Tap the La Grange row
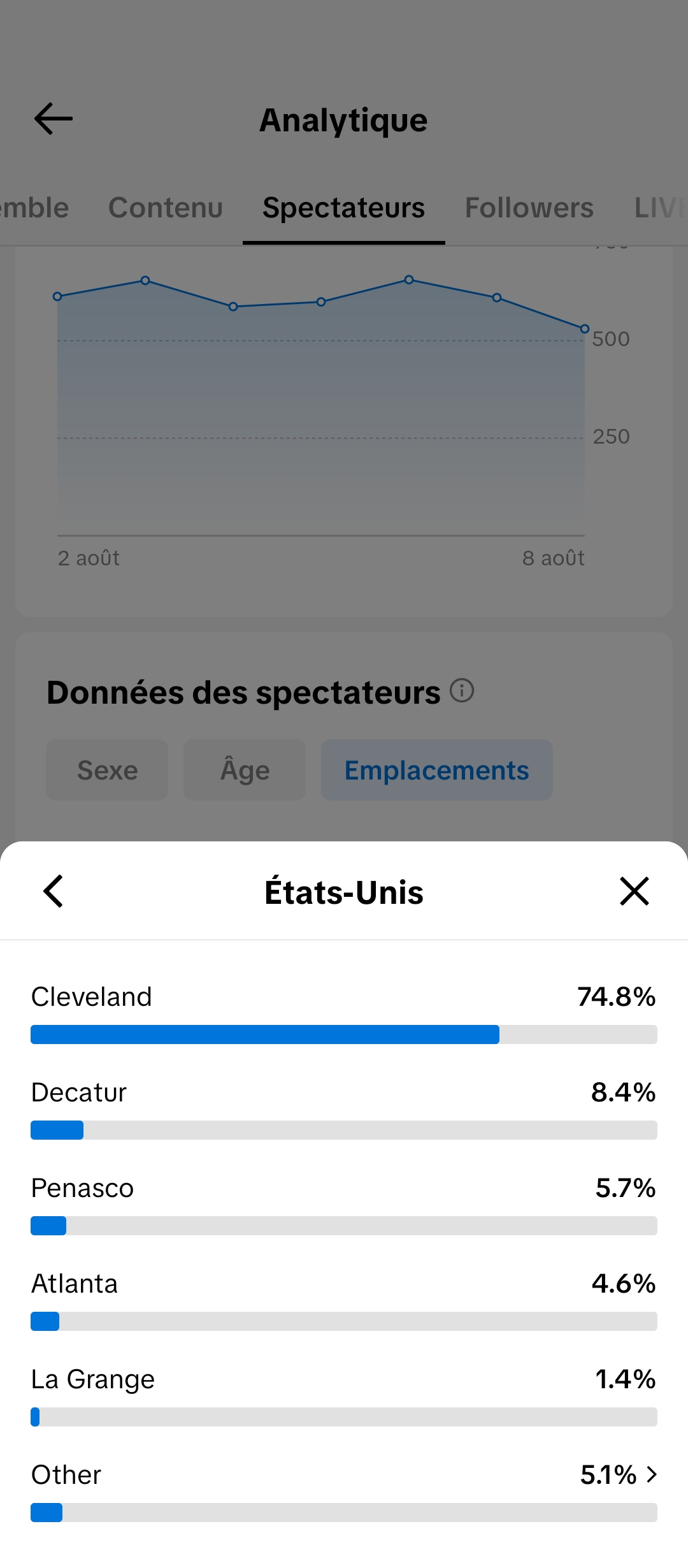 [344, 1395]
